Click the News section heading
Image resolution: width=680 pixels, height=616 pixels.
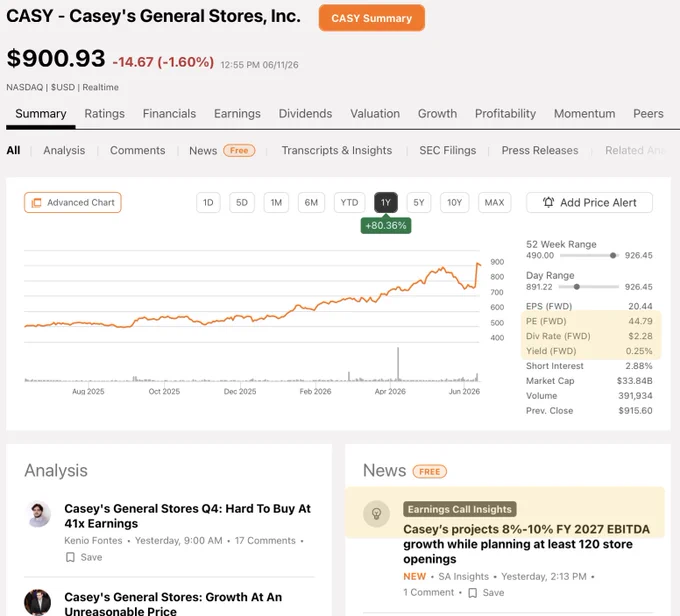384,471
